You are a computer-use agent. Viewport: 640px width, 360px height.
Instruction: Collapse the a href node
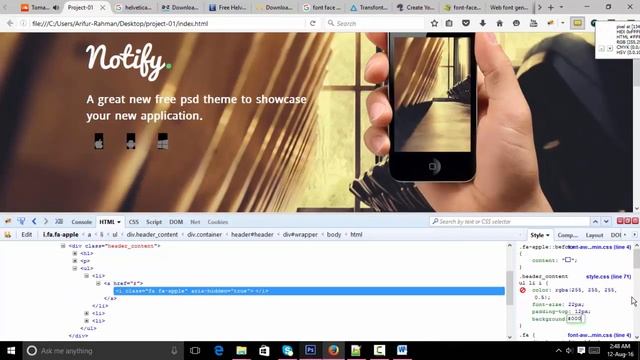pyautogui.click(x=98, y=283)
